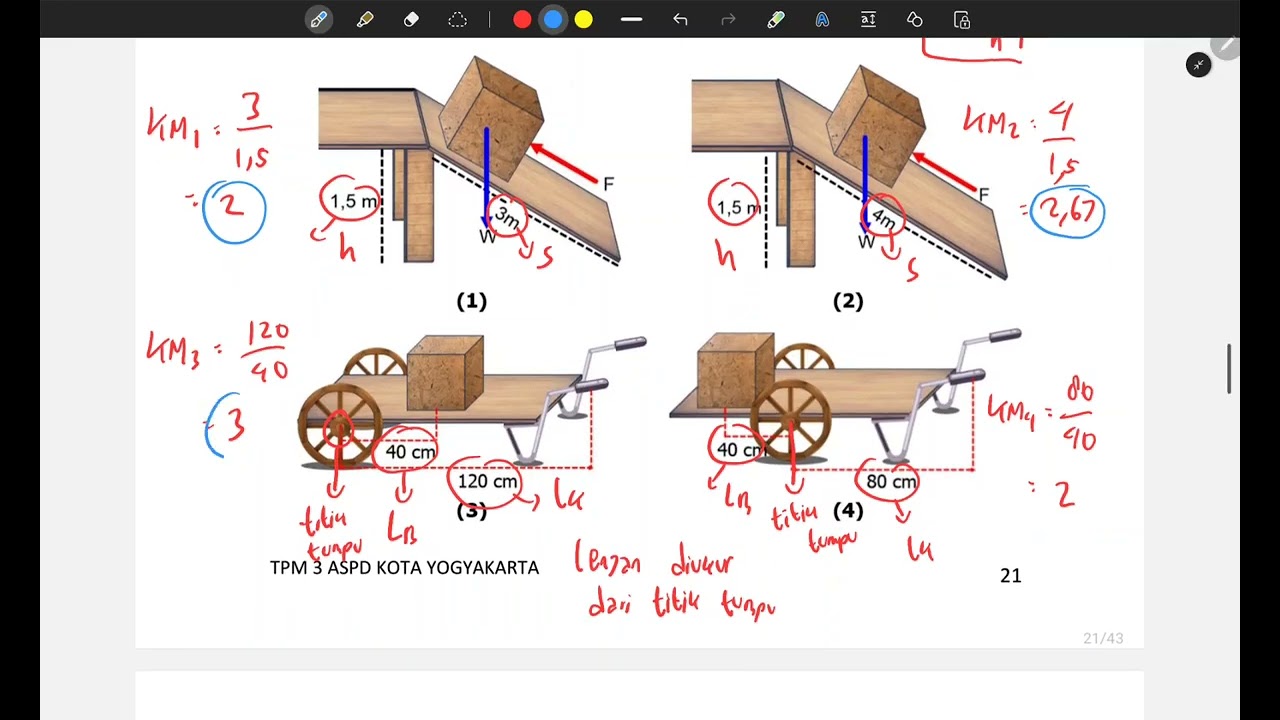Click the footer text TPM 3 ASPD KOTA YOGYAKARTA
Screen dimensions: 1280x720
coord(404,568)
